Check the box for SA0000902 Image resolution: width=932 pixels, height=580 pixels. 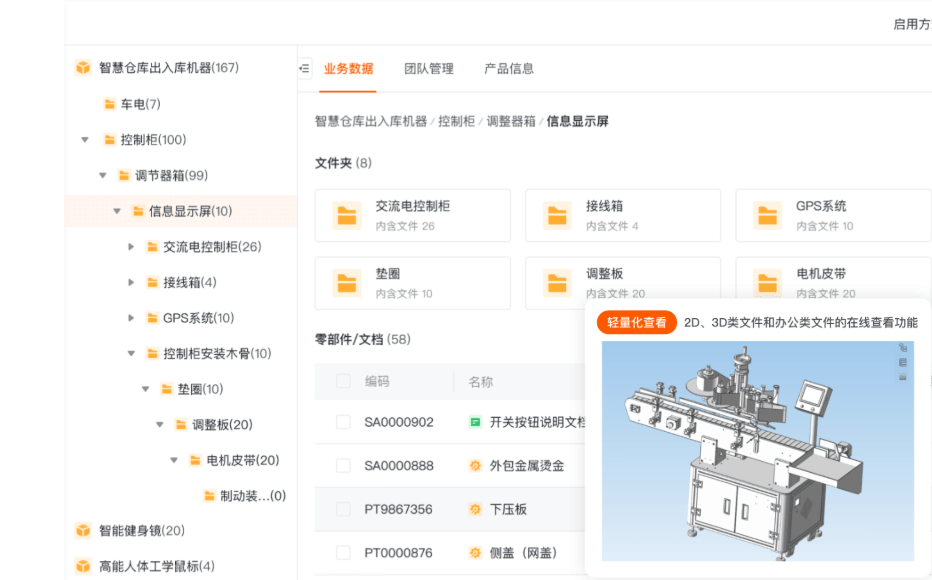(x=343, y=422)
